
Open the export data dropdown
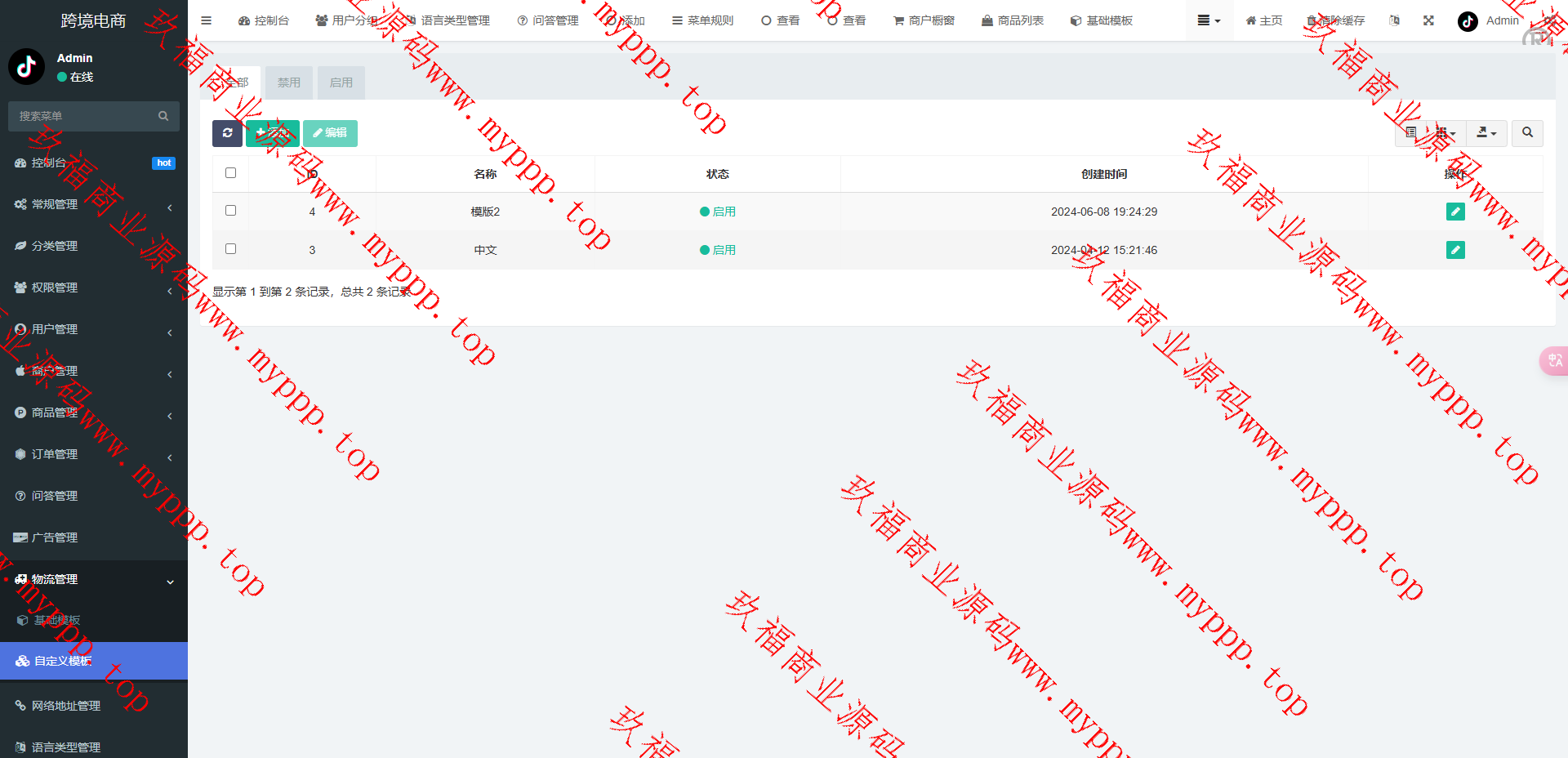pos(1486,133)
